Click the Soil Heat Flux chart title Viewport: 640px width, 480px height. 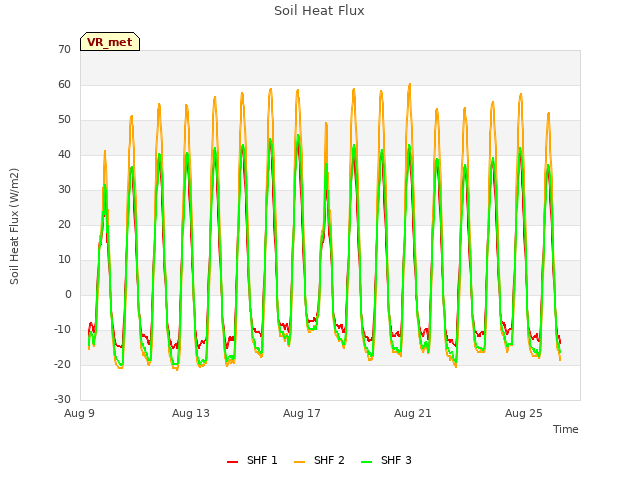319,11
